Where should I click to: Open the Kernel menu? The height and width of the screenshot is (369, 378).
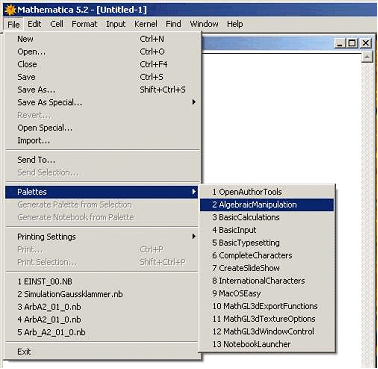pyautogui.click(x=146, y=24)
